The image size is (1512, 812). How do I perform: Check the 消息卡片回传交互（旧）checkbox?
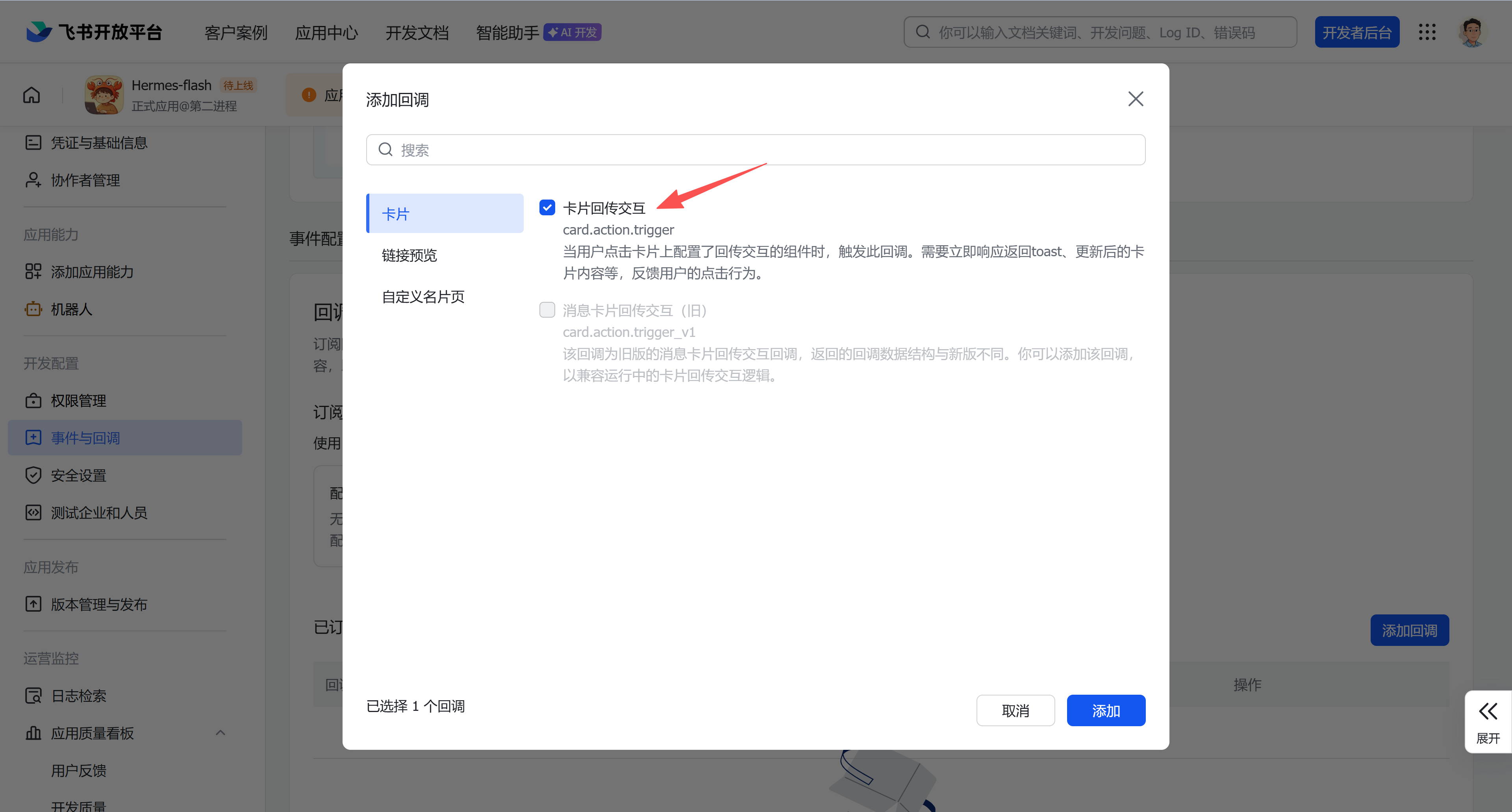pyautogui.click(x=547, y=310)
